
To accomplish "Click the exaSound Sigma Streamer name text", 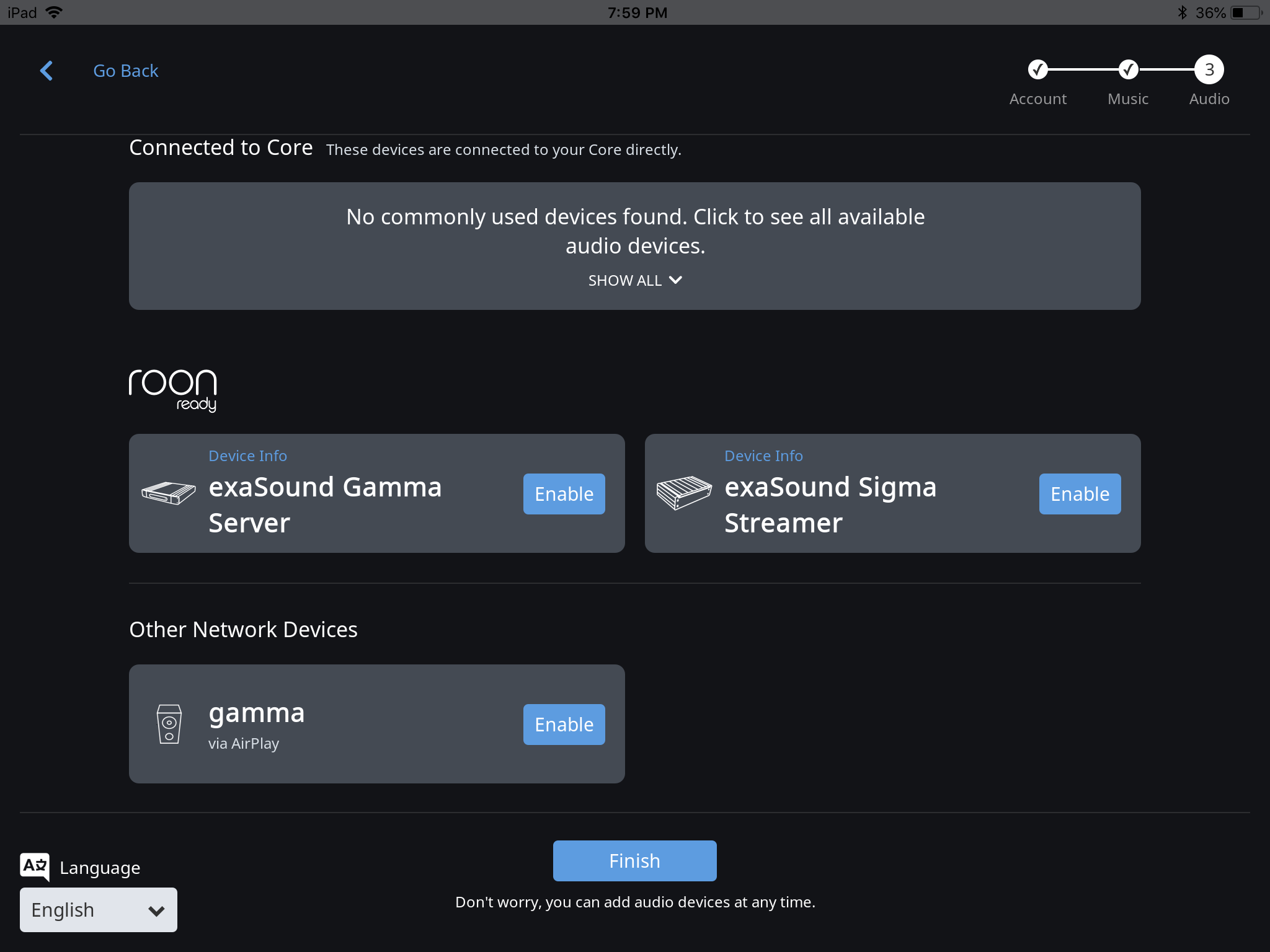I will click(830, 505).
